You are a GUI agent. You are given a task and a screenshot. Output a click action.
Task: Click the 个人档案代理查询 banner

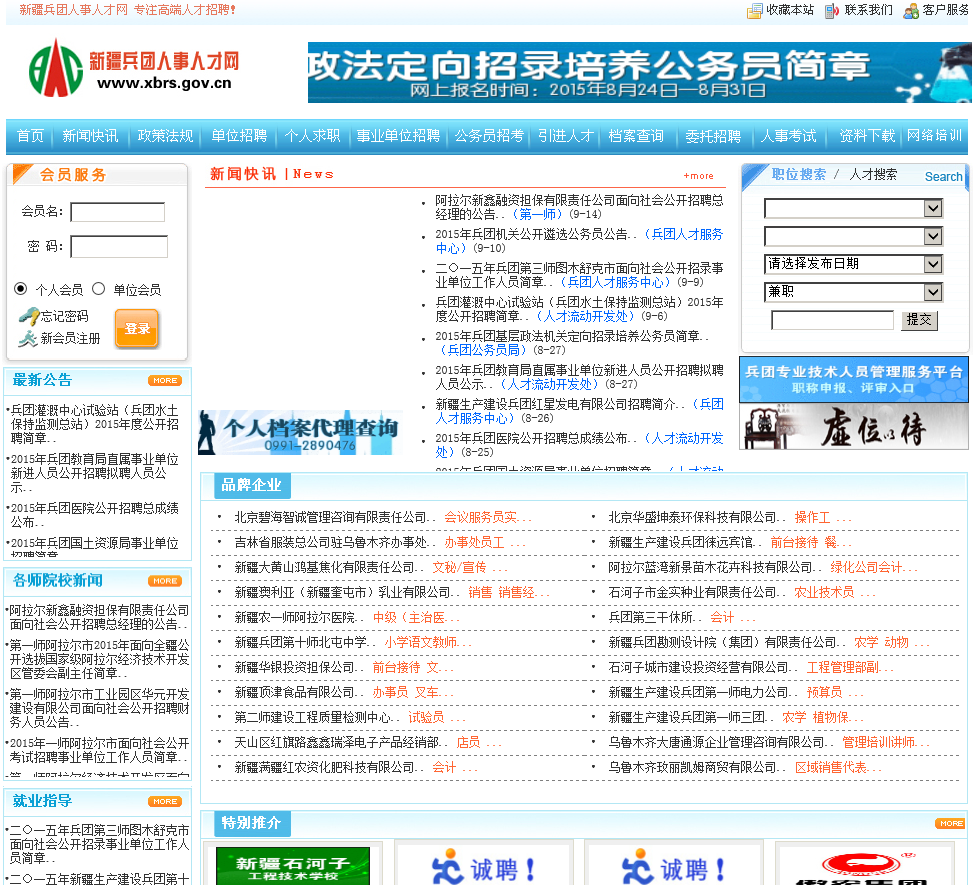coord(300,432)
